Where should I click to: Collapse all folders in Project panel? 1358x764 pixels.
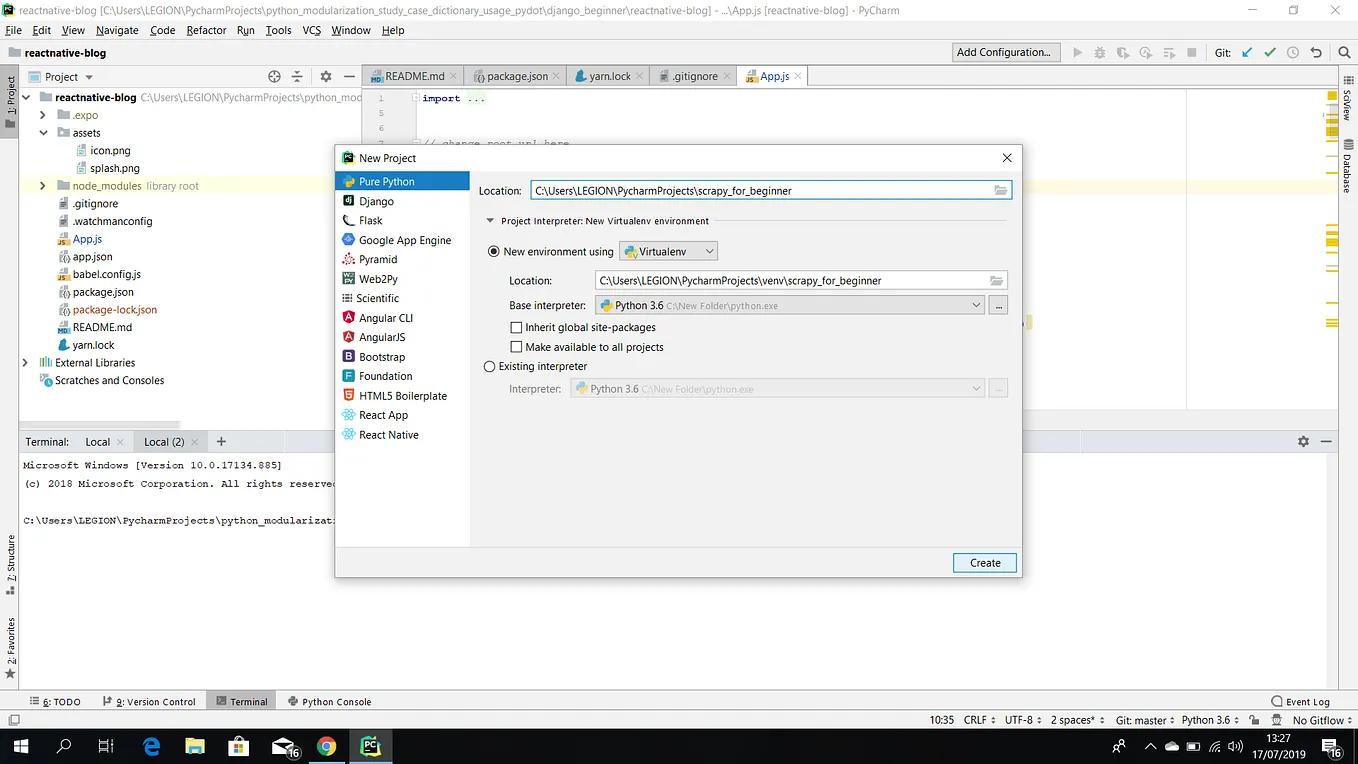click(296, 76)
